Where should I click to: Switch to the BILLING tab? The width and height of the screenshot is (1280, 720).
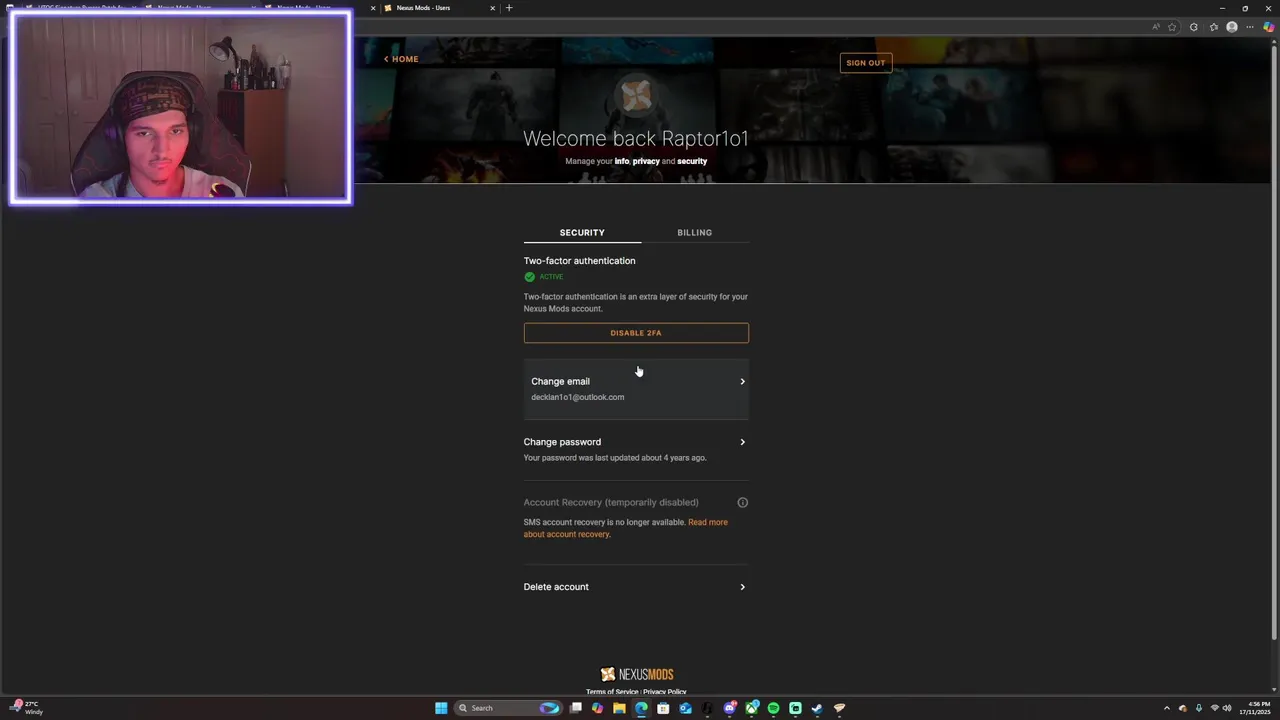[x=695, y=233]
